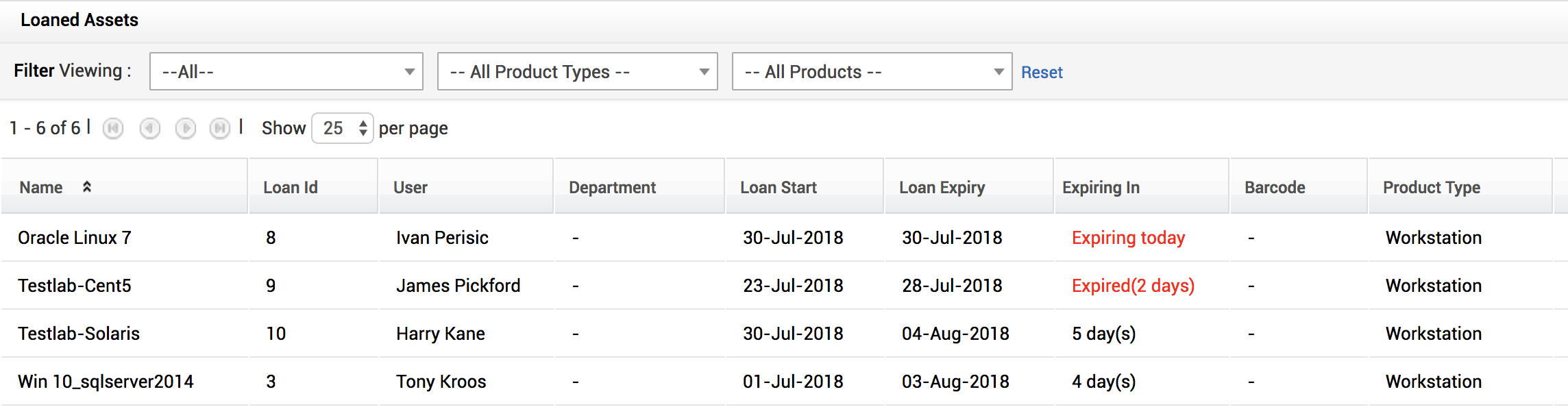The height and width of the screenshot is (407, 1568).
Task: Sort table by Loan Id column
Action: click(x=291, y=187)
